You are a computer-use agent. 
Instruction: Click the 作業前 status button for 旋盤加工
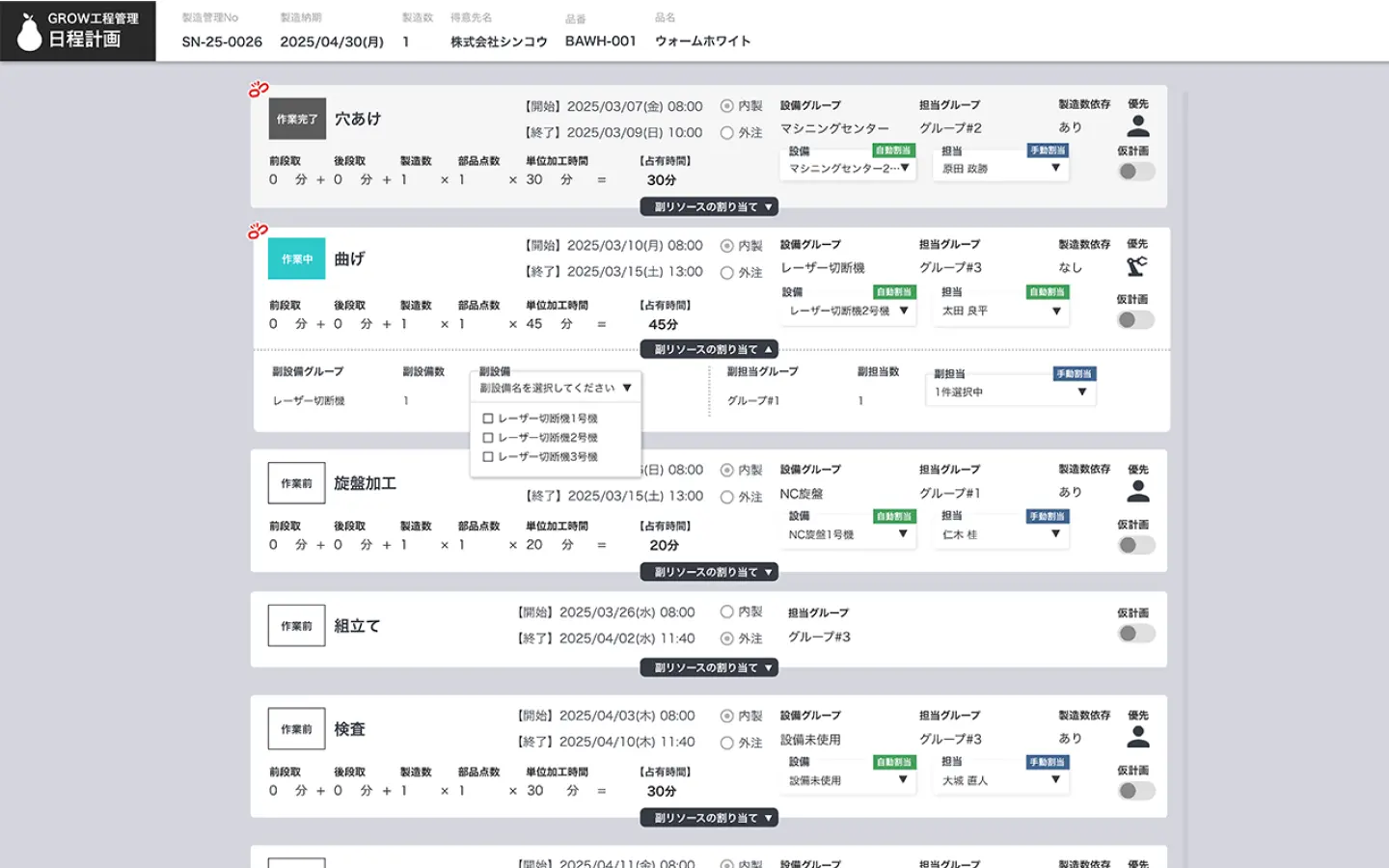click(x=297, y=483)
